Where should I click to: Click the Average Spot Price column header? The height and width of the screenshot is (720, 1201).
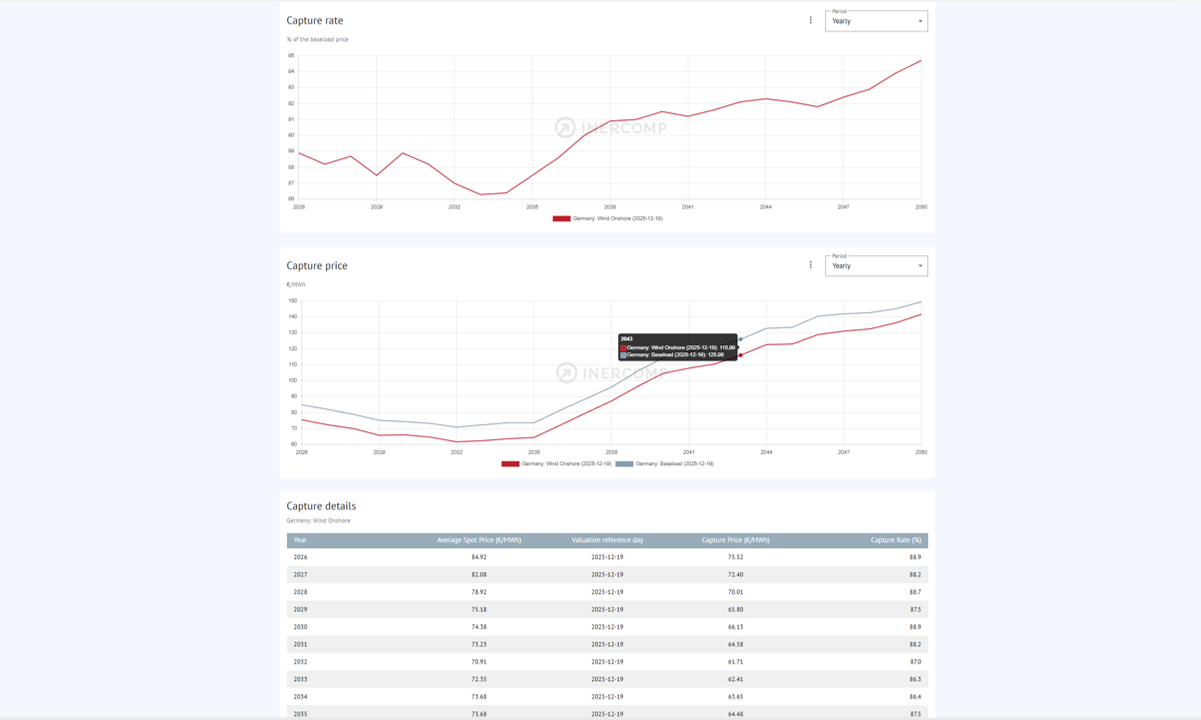click(x=478, y=540)
